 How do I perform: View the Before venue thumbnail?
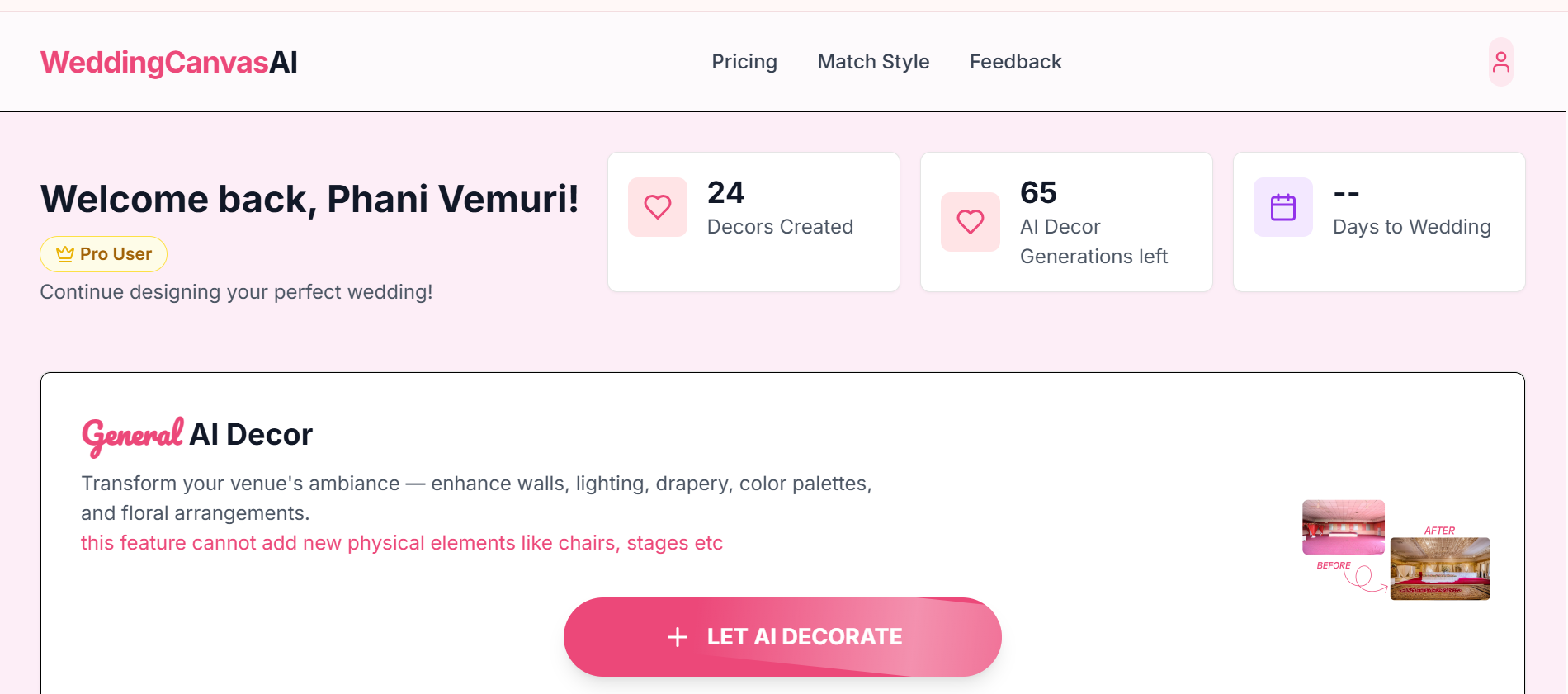(x=1343, y=526)
